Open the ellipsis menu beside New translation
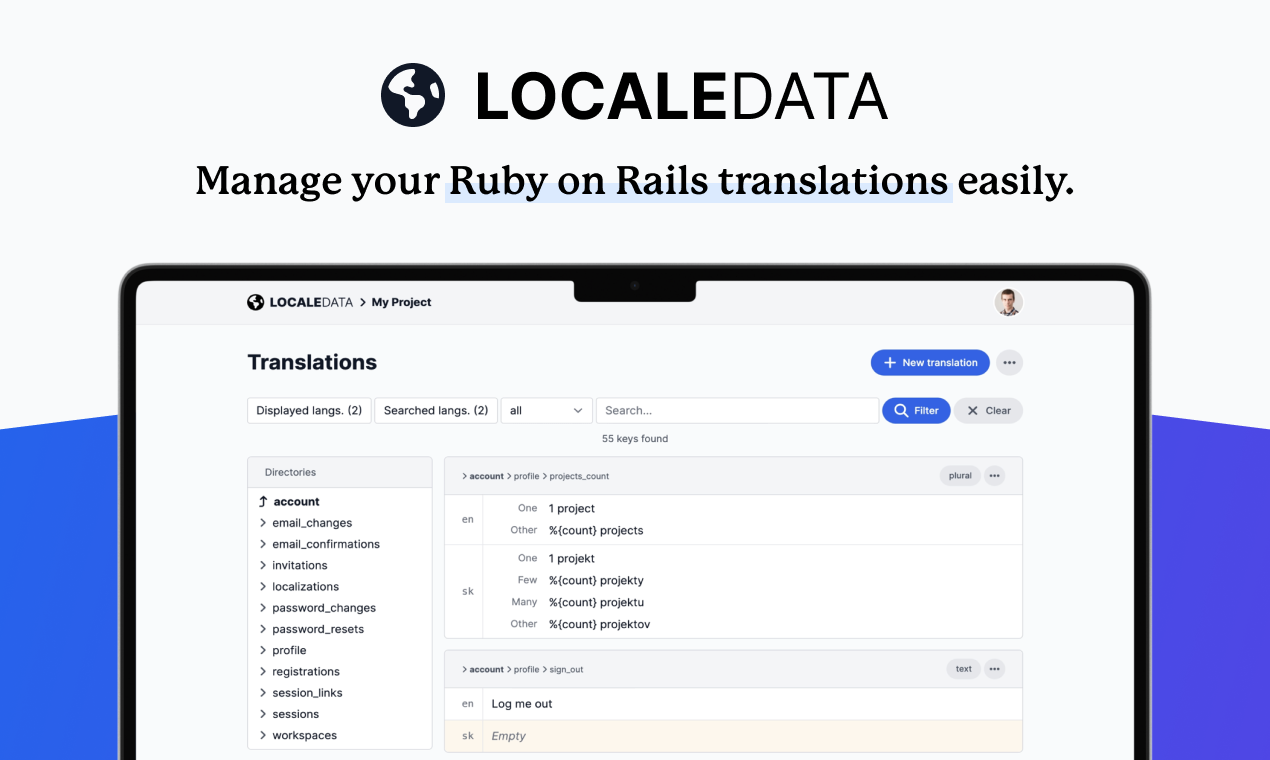1270x760 pixels. coord(1009,362)
